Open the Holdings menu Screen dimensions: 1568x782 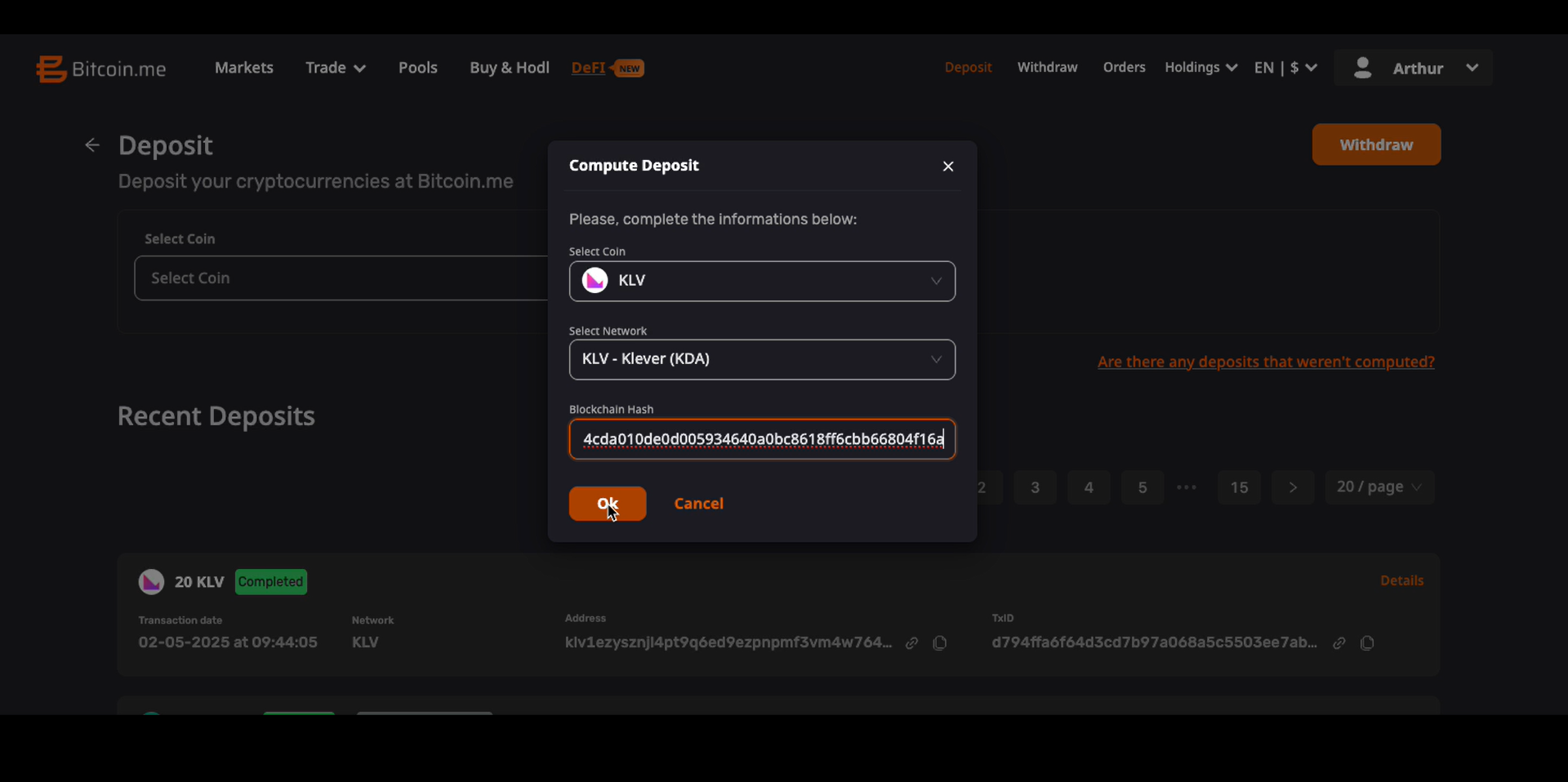click(1200, 68)
